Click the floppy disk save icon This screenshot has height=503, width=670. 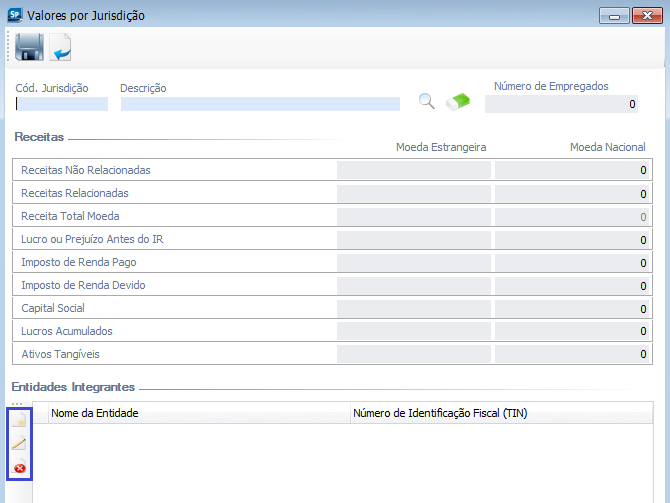coord(29,47)
